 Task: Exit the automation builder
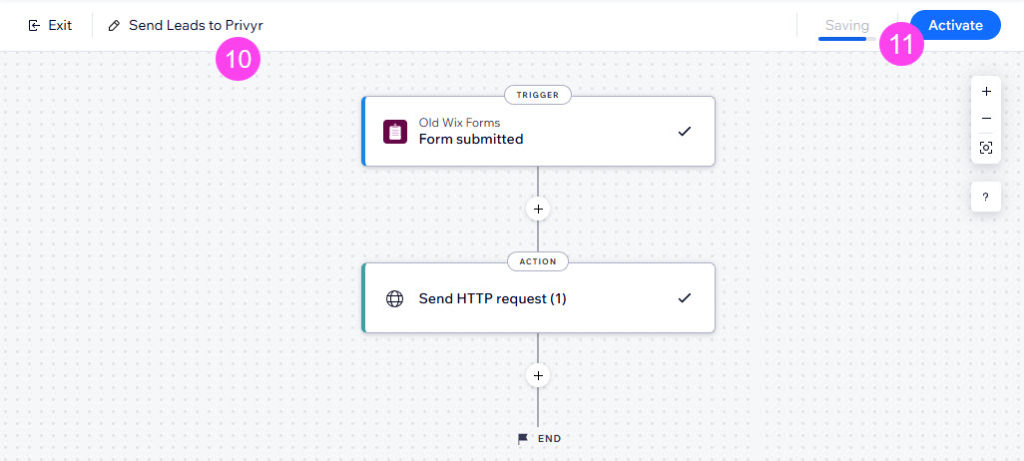(50, 25)
